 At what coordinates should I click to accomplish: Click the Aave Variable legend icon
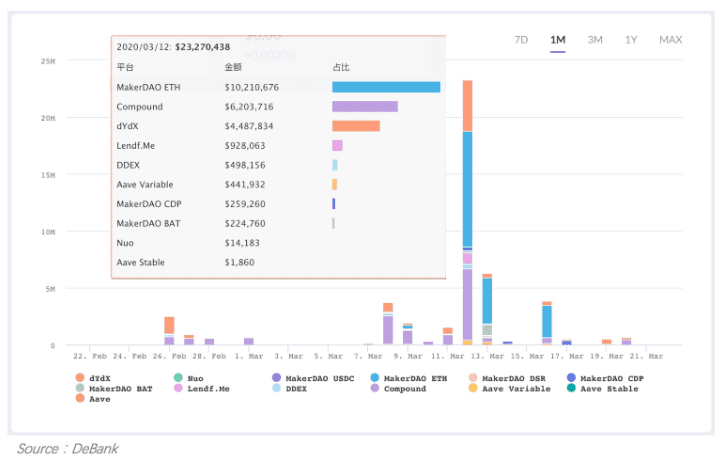point(473,388)
